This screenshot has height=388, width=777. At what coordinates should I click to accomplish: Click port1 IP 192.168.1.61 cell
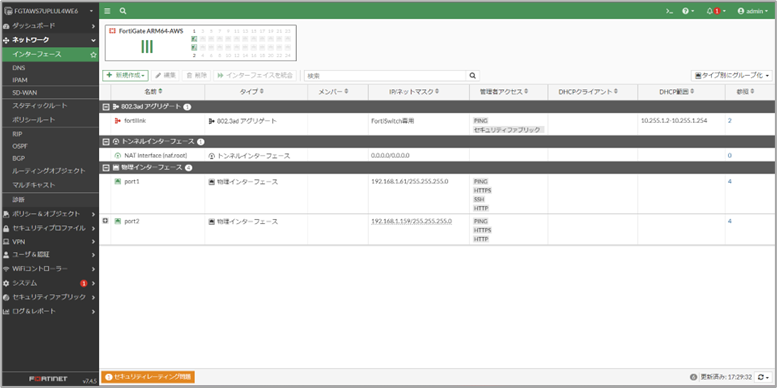point(410,181)
